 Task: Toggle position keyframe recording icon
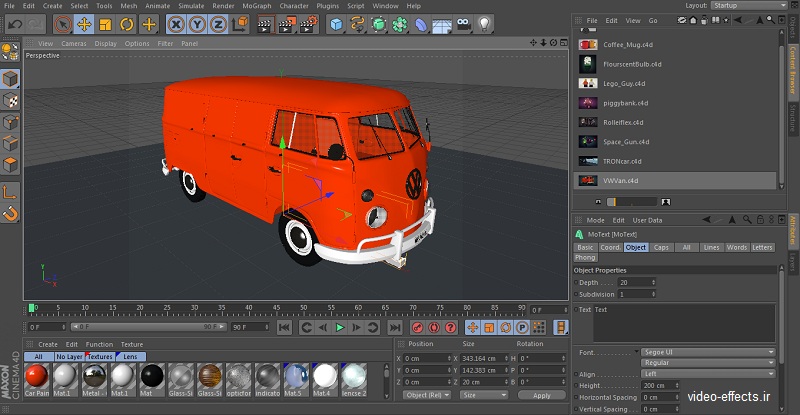click(472, 328)
